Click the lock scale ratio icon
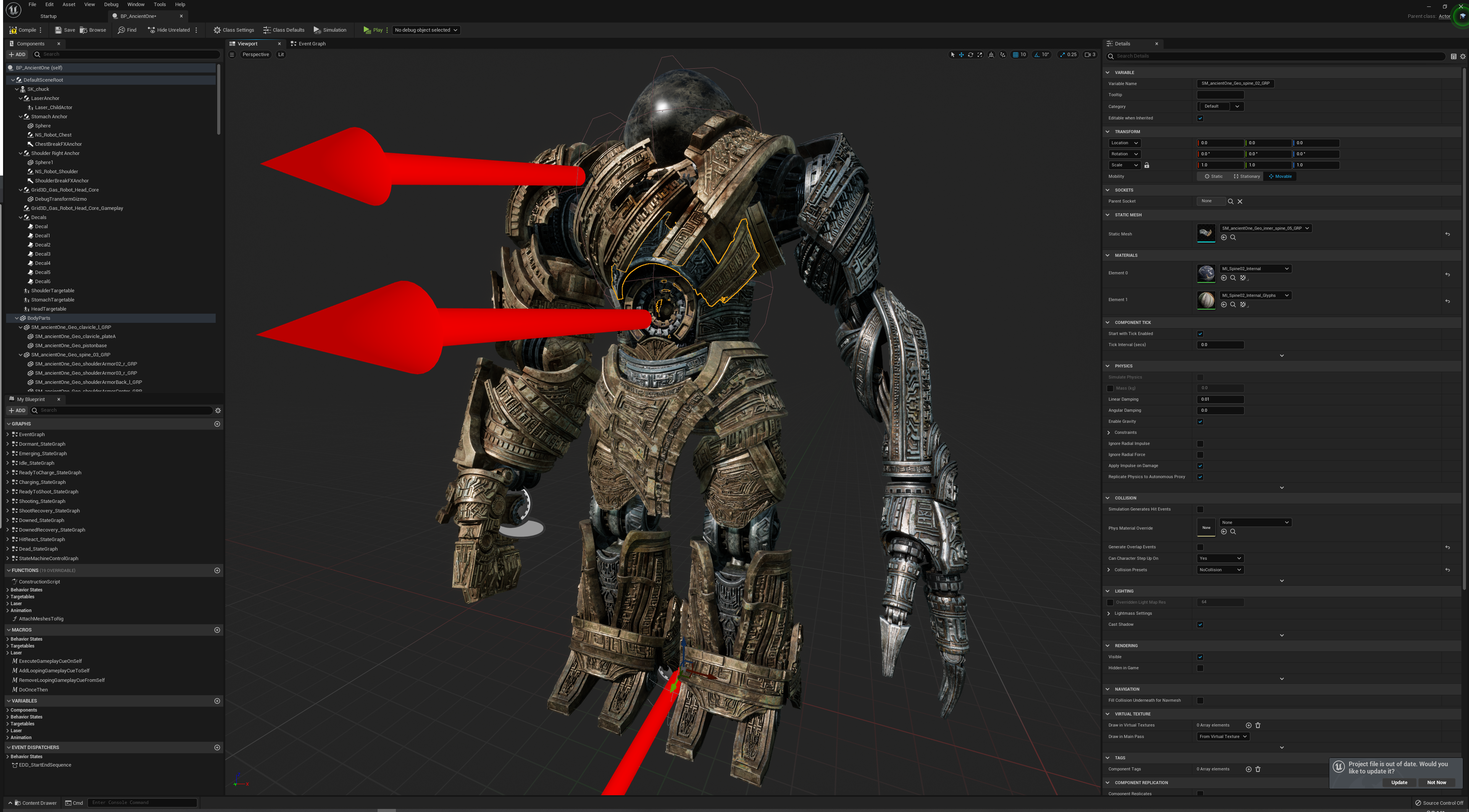 tap(1147, 165)
